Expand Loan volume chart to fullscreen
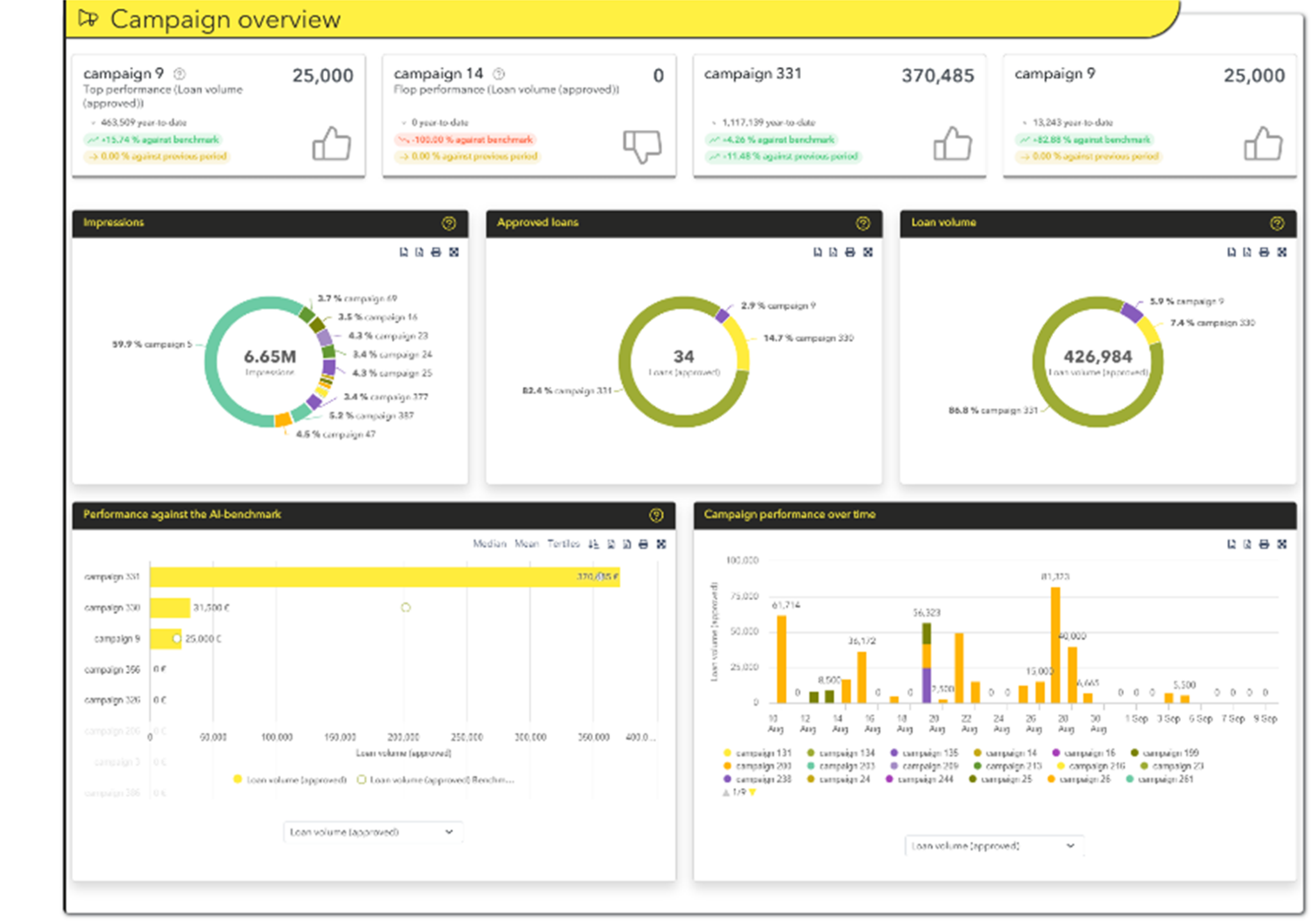This screenshot has width=1311, height=924. (1282, 252)
